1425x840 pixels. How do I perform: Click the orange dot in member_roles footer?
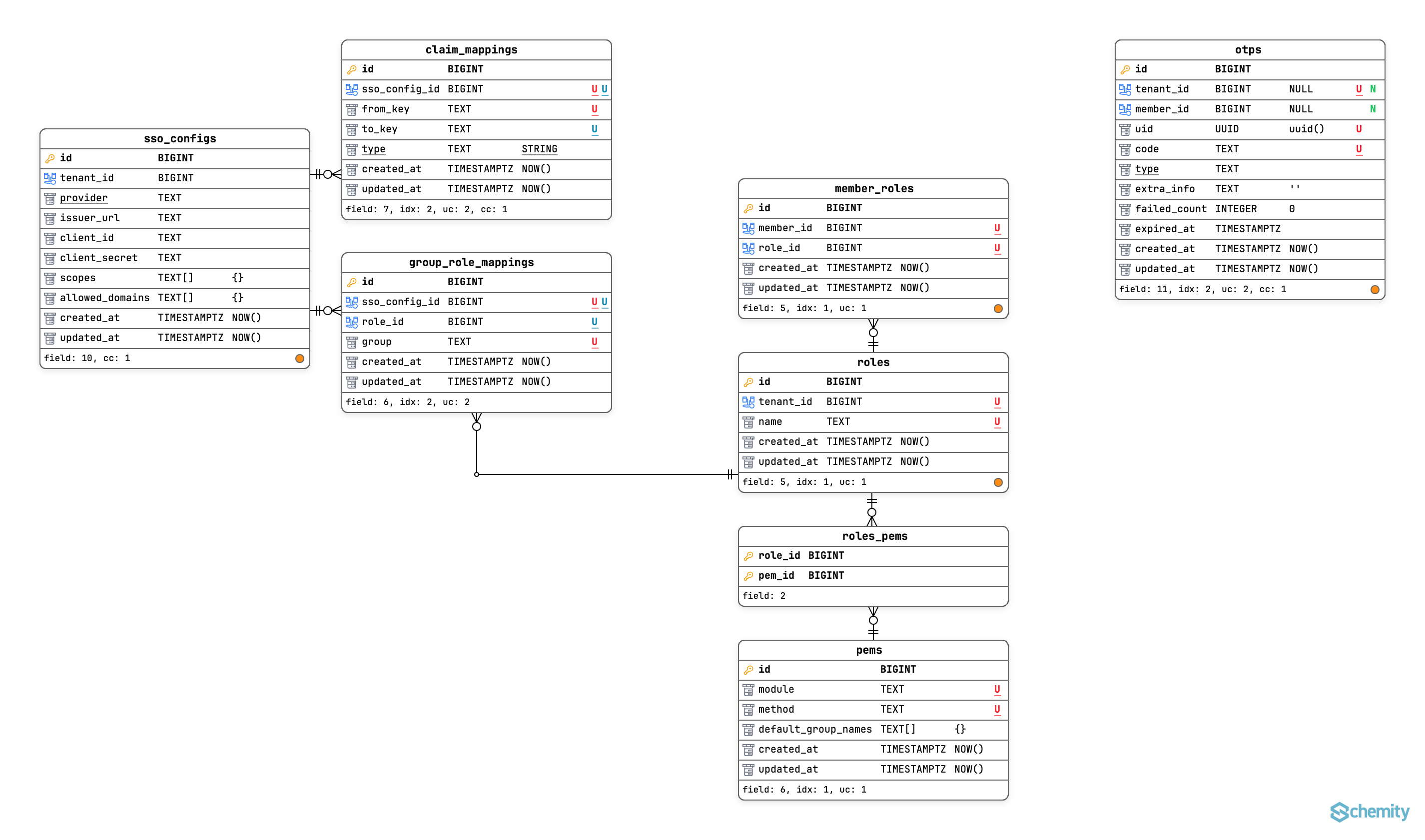[x=998, y=309]
